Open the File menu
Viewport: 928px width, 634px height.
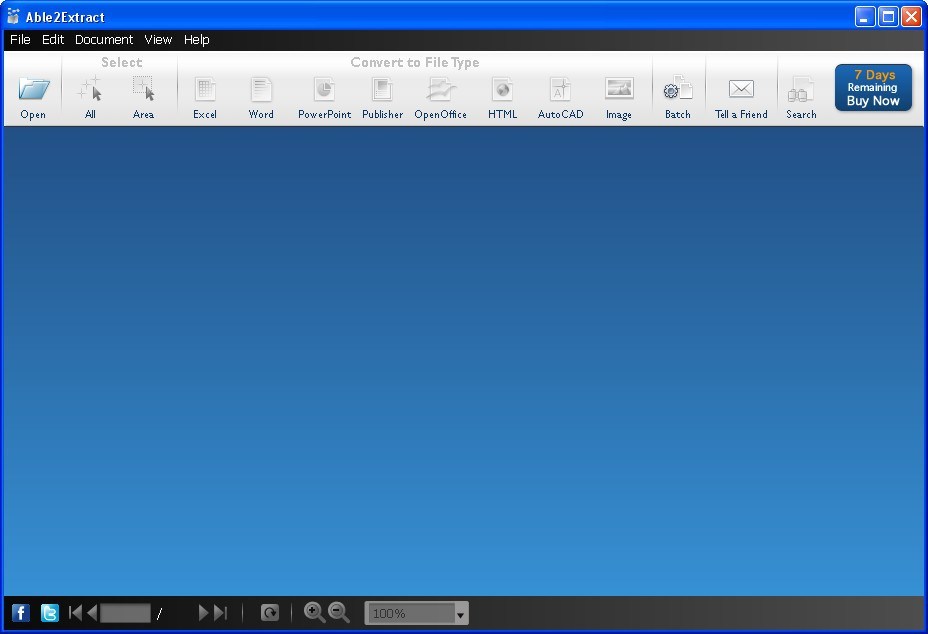coord(20,40)
